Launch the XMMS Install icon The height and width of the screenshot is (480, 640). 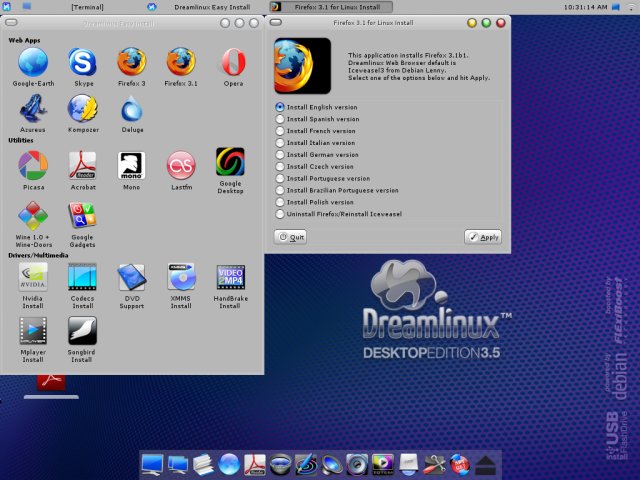[181, 277]
